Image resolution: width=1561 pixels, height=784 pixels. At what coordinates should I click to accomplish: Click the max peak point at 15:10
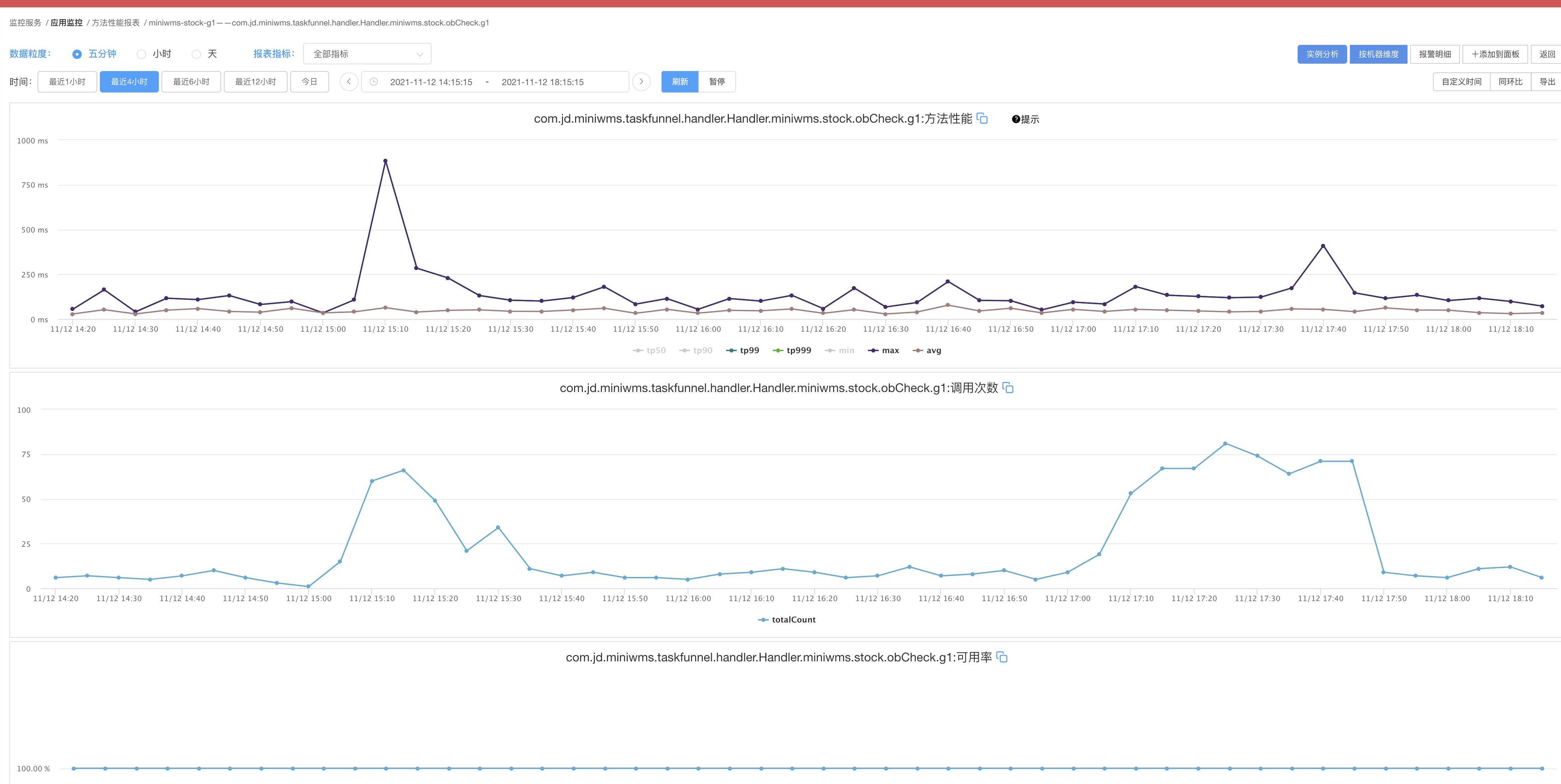pos(385,161)
